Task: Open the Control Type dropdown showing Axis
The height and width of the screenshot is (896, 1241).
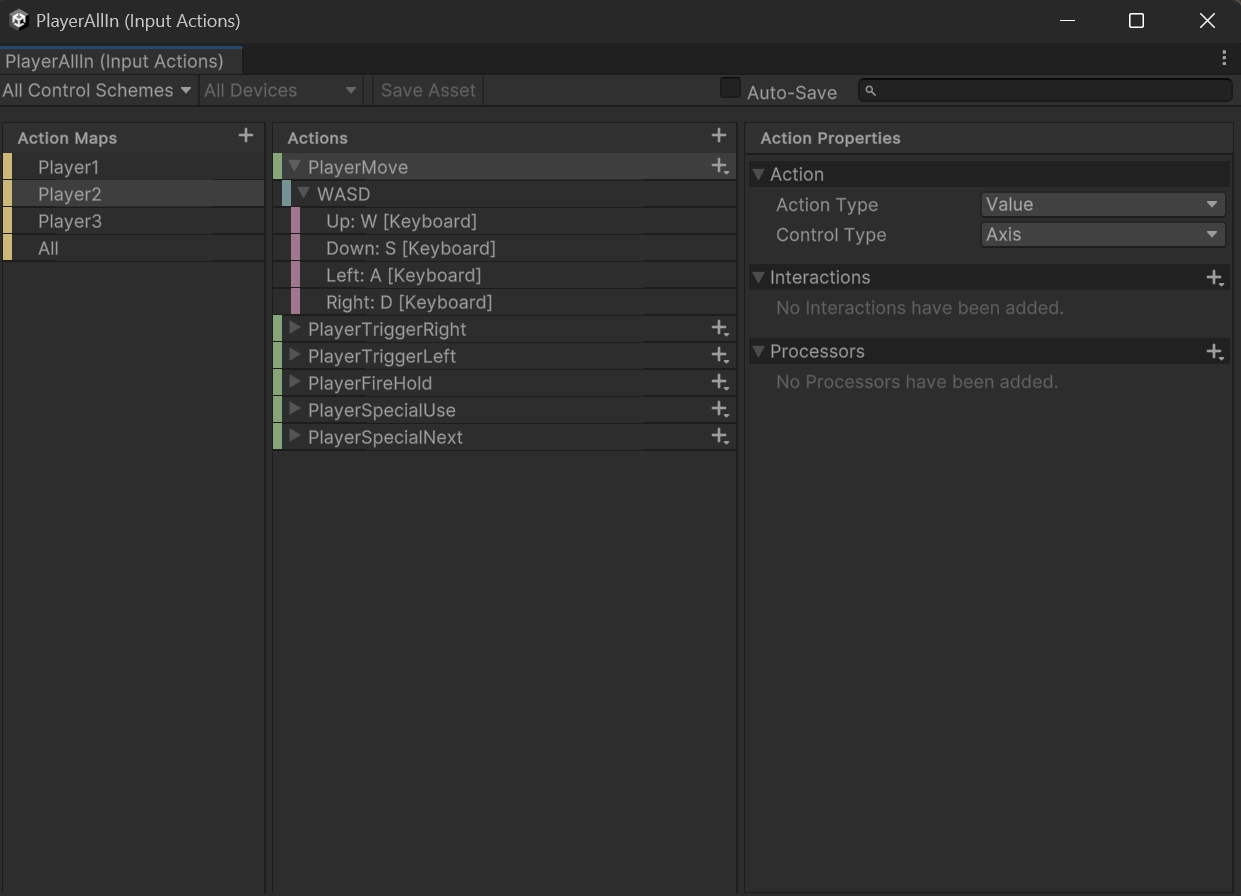Action: coord(1102,235)
